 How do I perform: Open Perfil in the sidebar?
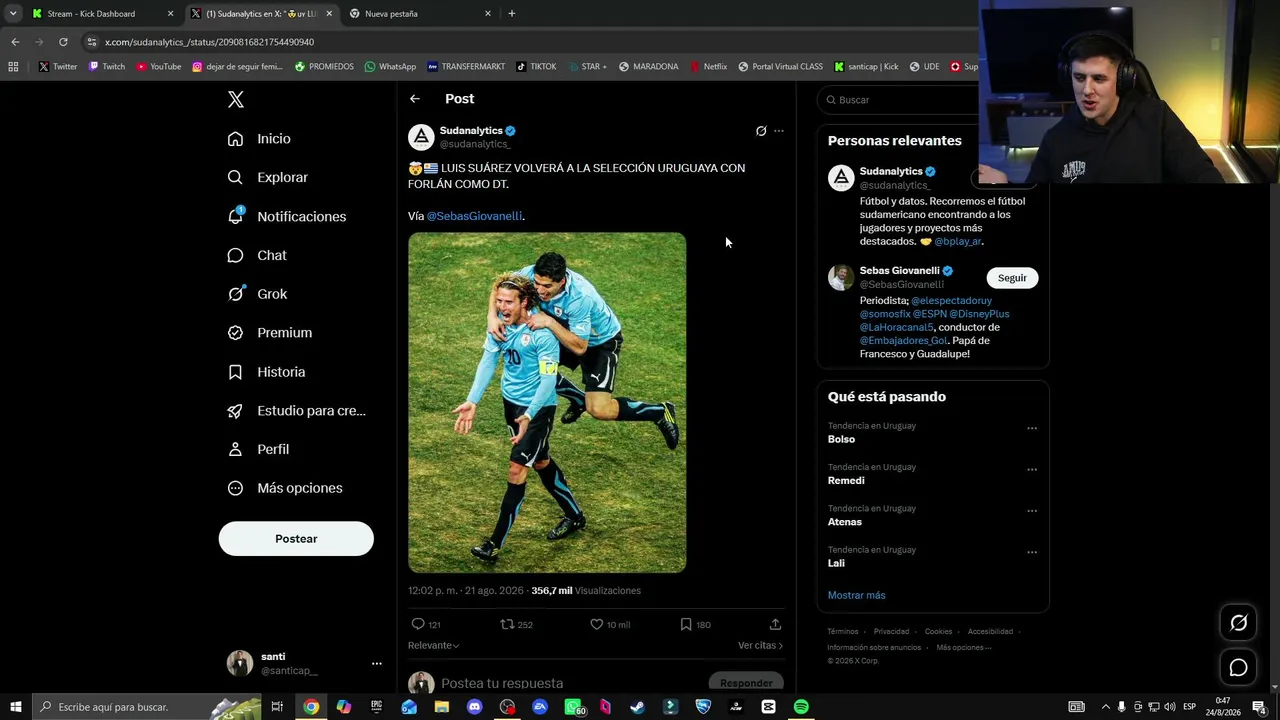point(258,450)
